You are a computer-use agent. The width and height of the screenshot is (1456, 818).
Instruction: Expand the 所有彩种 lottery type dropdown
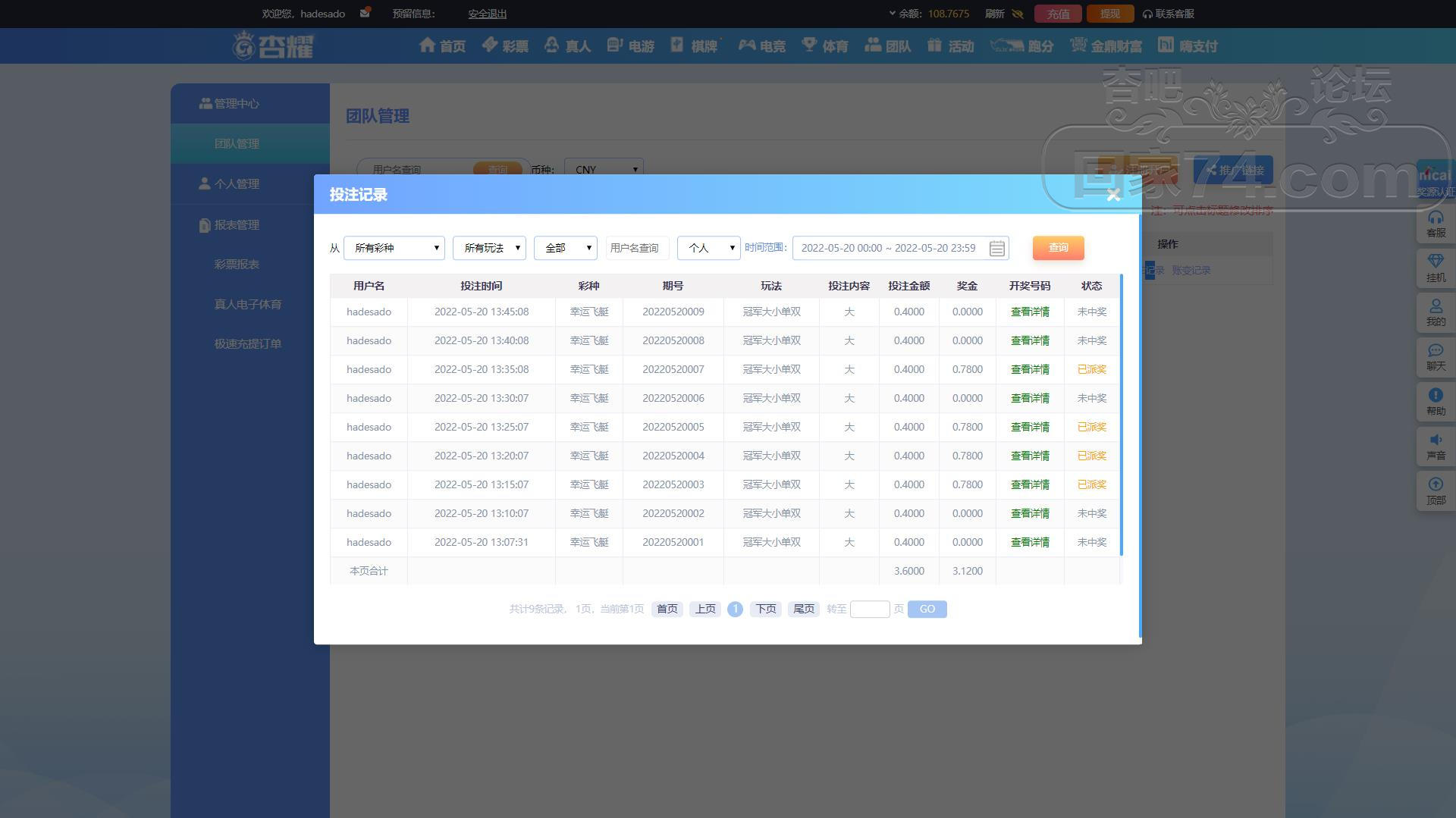pos(394,248)
